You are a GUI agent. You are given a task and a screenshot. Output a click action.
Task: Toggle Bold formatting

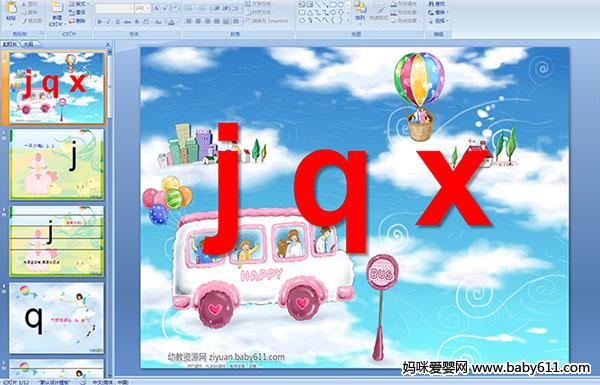tap(99, 22)
